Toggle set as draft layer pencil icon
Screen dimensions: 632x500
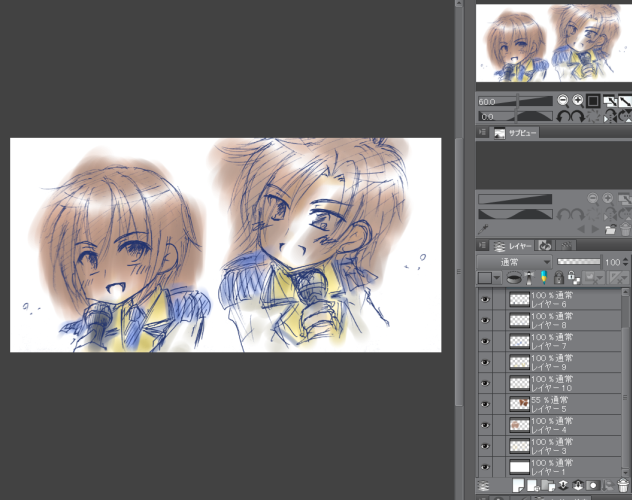pos(544,278)
